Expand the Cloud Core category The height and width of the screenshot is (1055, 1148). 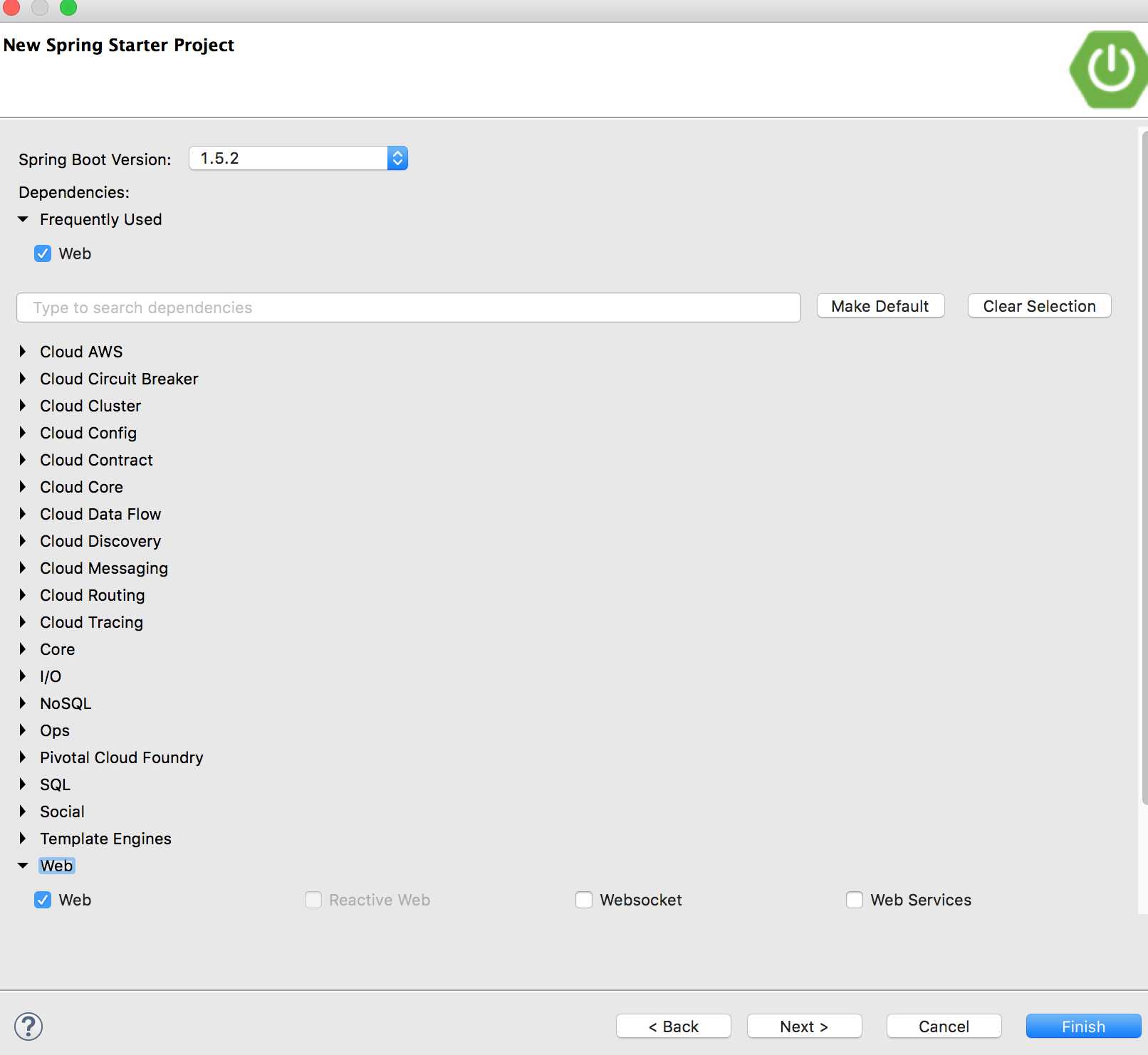[23, 487]
